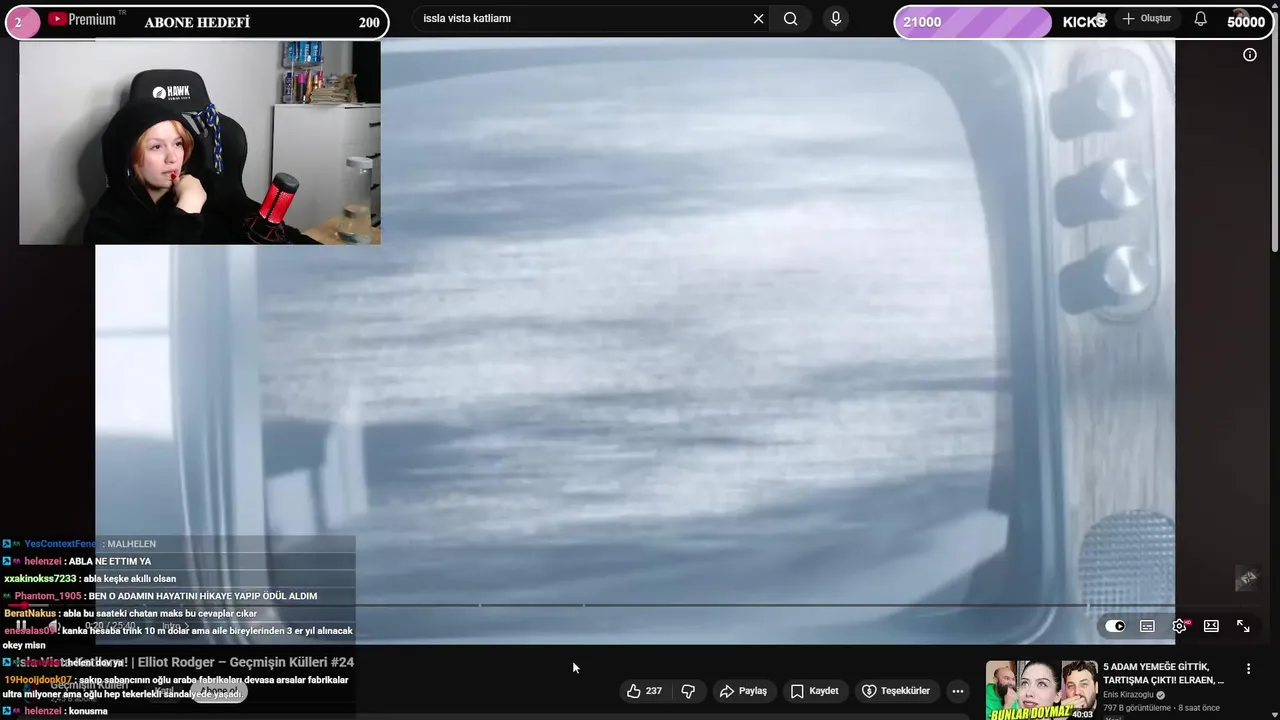Screen dimensions: 1280x720
Task: Open the 5 ADAM YEMEĞE GİTTİK video title
Action: pyautogui.click(x=1163, y=673)
